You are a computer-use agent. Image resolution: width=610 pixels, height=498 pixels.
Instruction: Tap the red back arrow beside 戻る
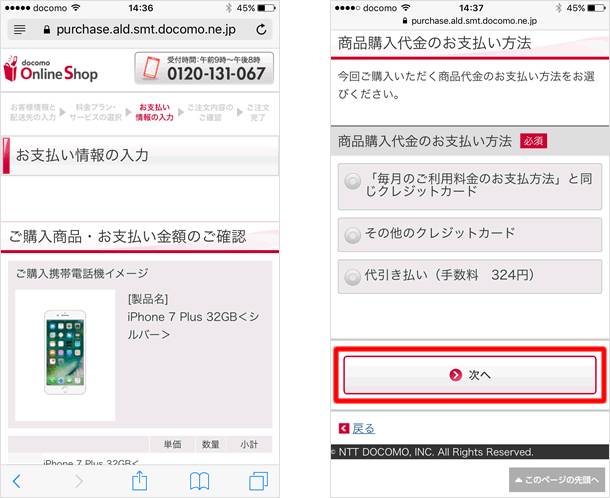[344, 428]
